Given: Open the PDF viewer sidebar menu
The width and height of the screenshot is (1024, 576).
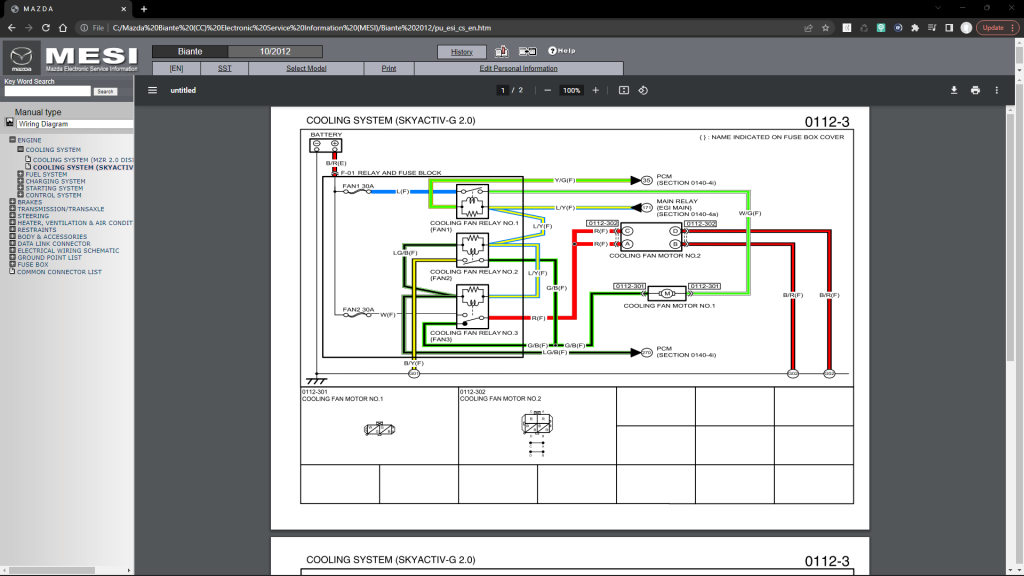Looking at the screenshot, I should click(152, 90).
